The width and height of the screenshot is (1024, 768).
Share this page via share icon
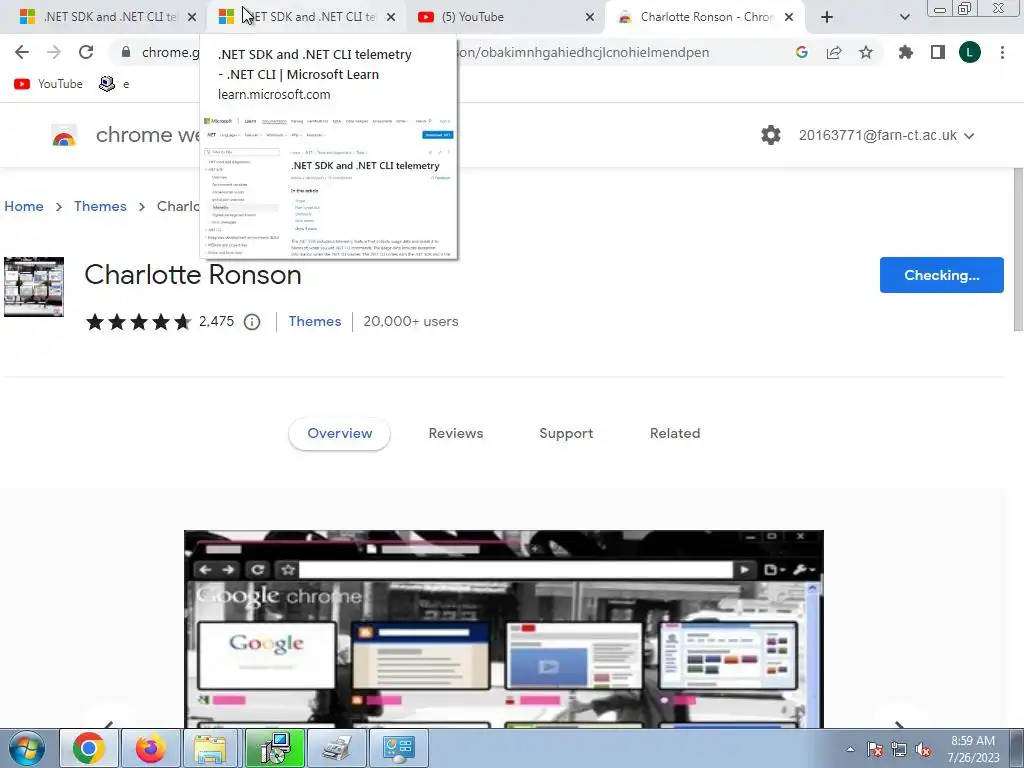tap(834, 52)
